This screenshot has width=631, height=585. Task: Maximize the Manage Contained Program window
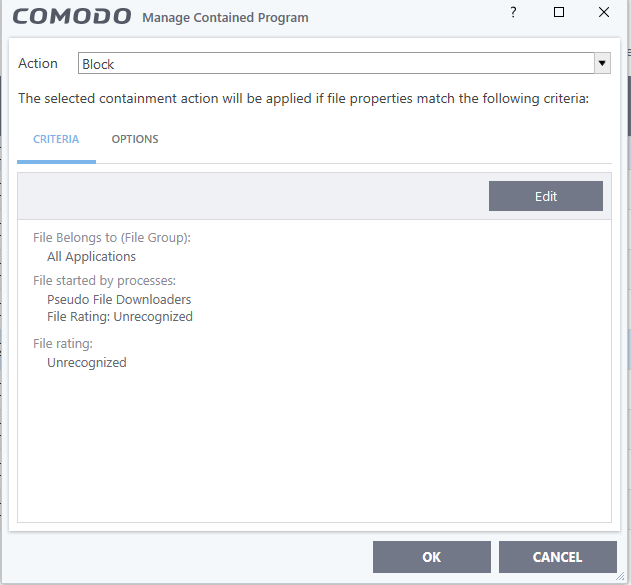559,13
